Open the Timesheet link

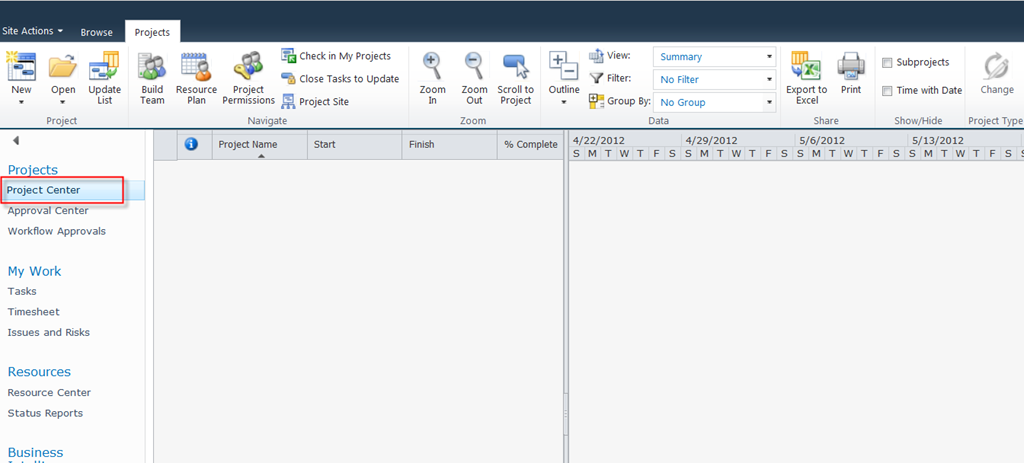tap(34, 312)
